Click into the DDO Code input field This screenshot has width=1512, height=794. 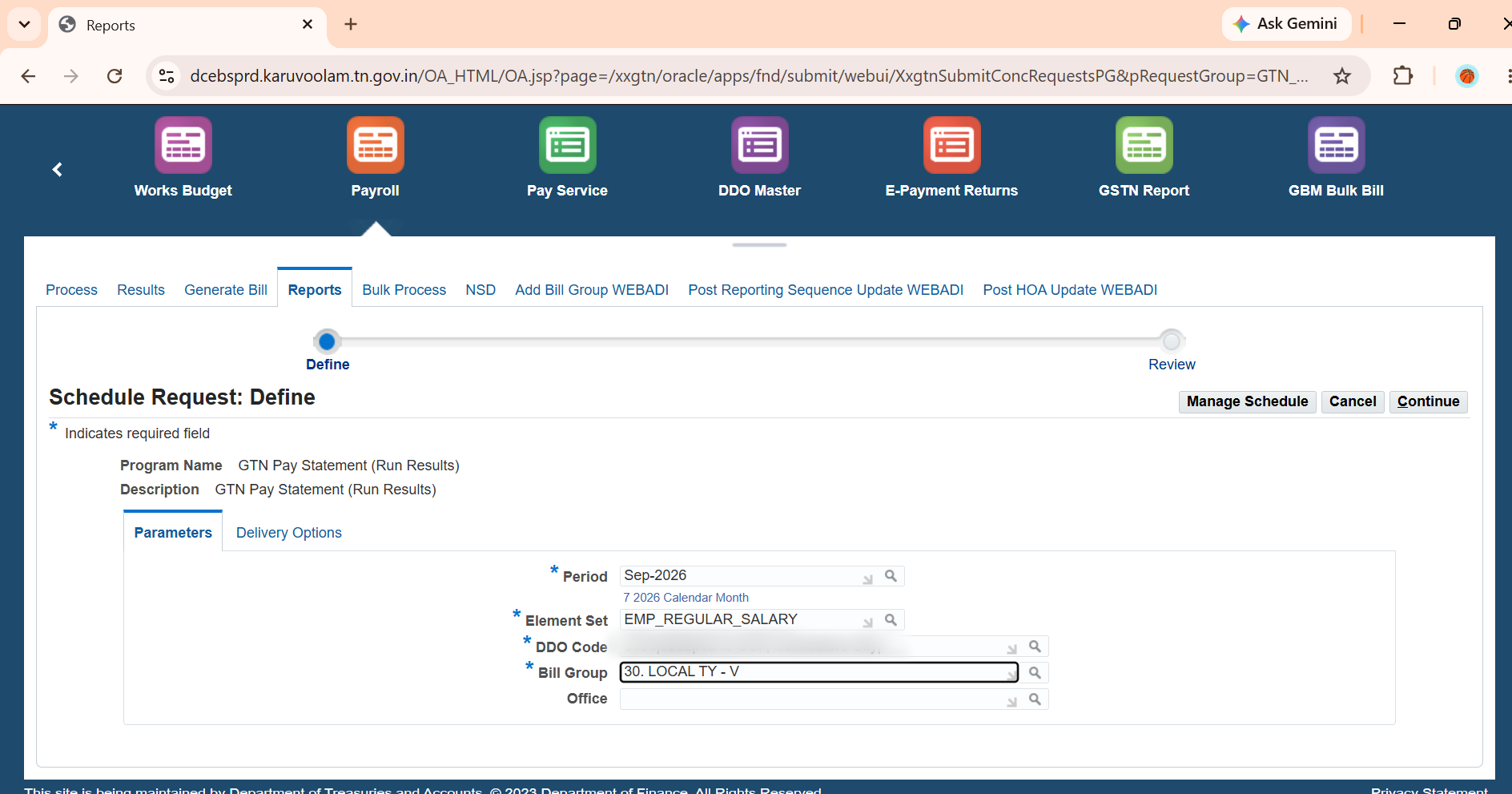point(819,647)
